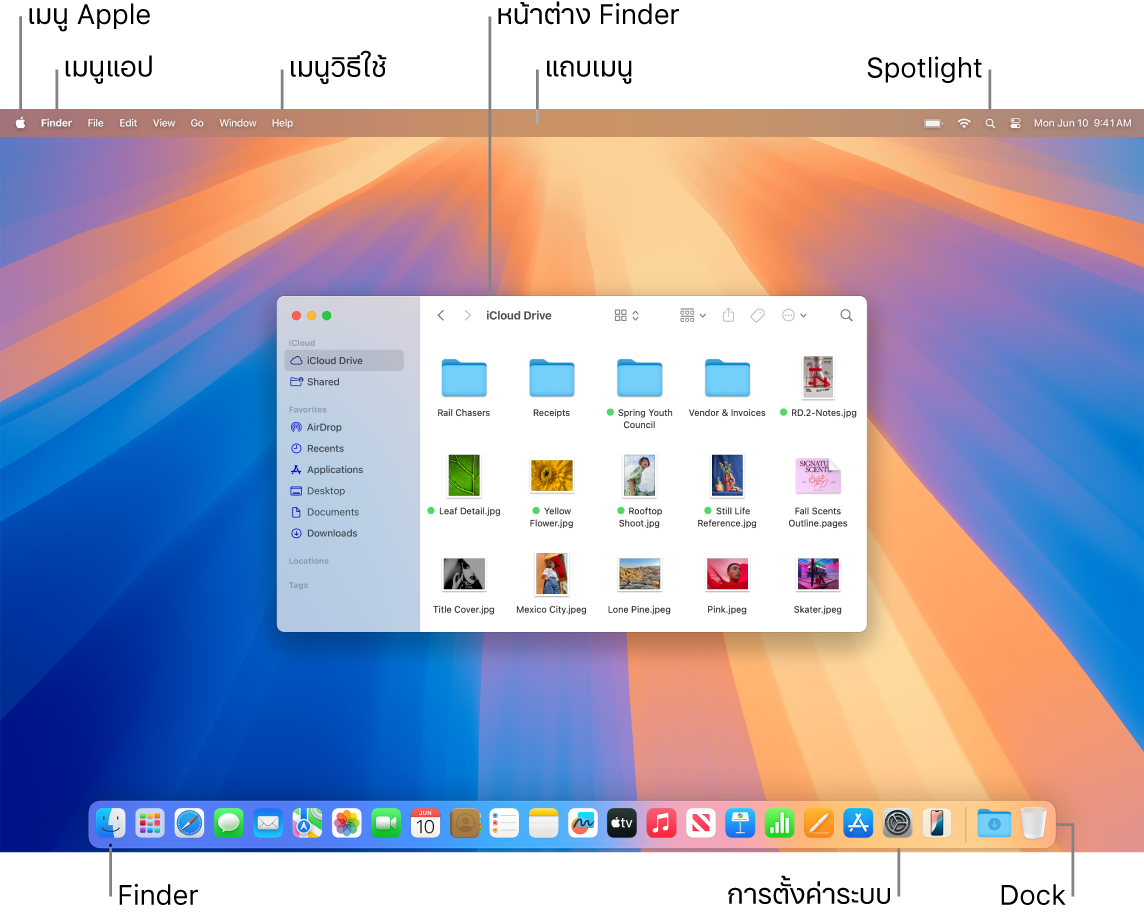Viewport: 1144px width, 918px height.
Task: Click the search magnifier in the Finder window
Action: point(846,315)
